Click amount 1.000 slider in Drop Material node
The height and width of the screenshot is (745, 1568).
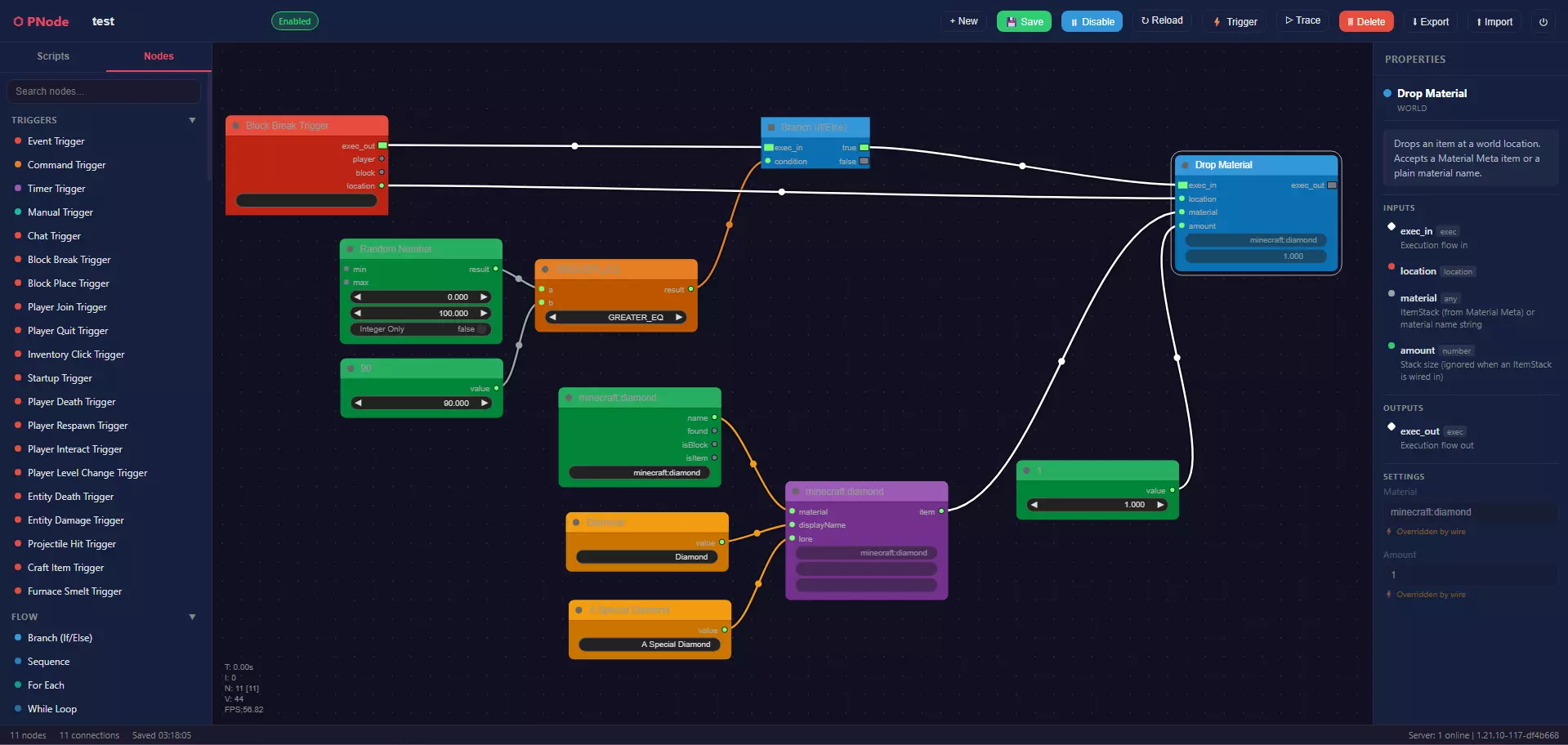tap(1255, 257)
